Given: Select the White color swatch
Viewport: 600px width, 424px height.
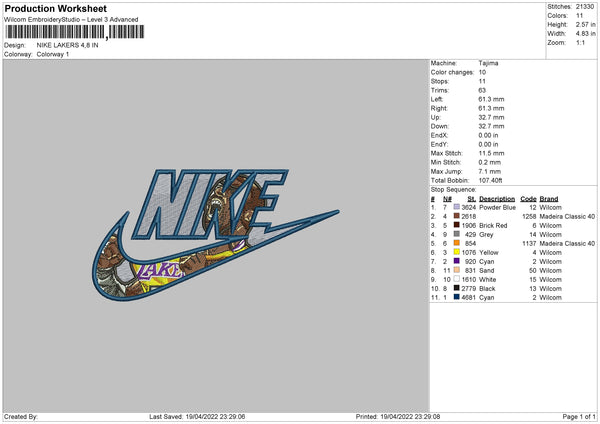Looking at the screenshot, I should click(x=457, y=279).
